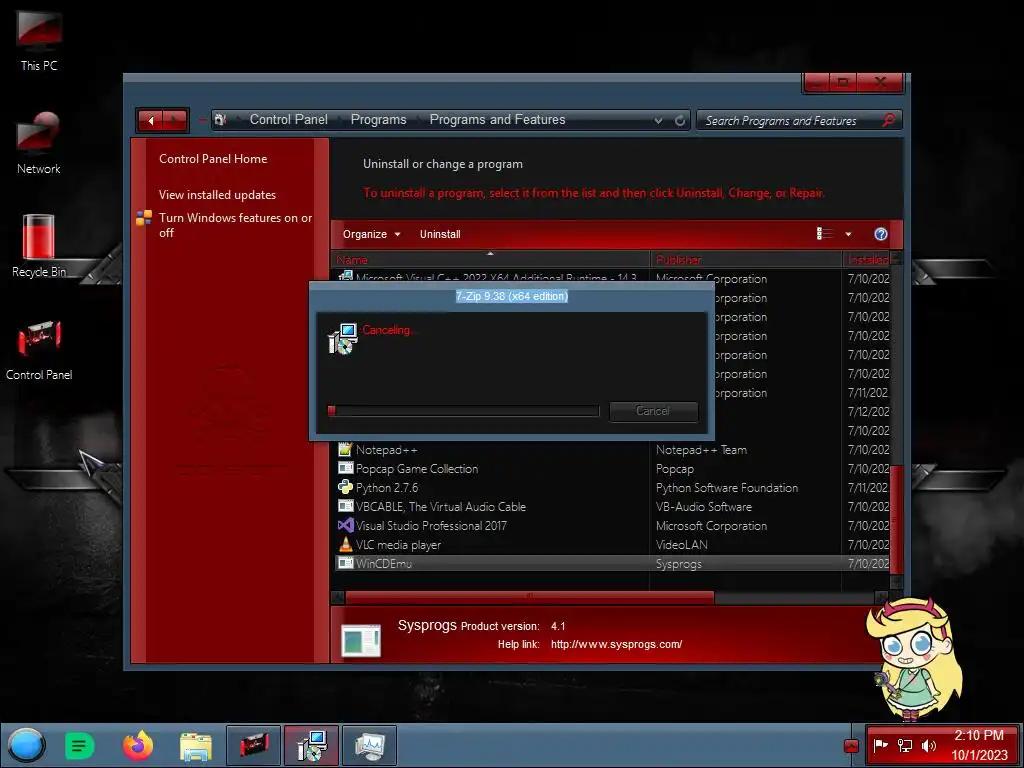Viewport: 1024px width, 768px height.
Task: Click the WinCDEmu details pane thumbnail
Action: pos(360,640)
